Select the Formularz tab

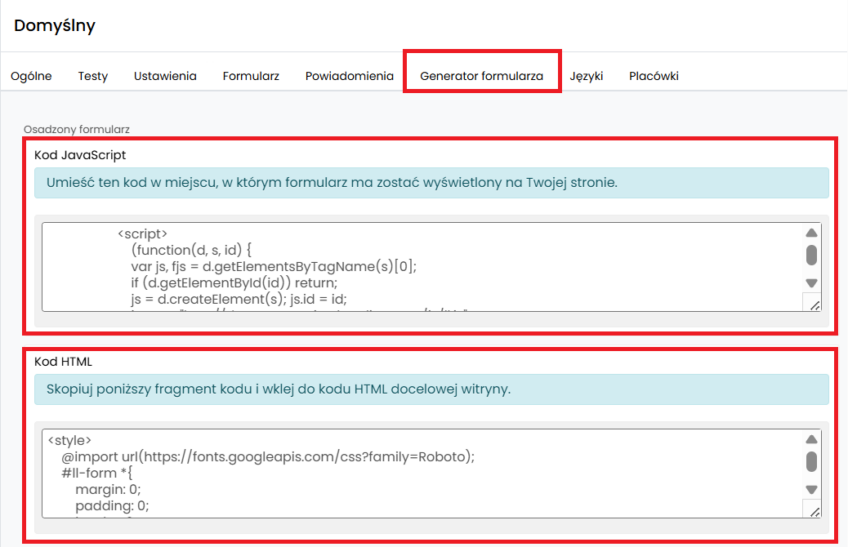(x=251, y=76)
